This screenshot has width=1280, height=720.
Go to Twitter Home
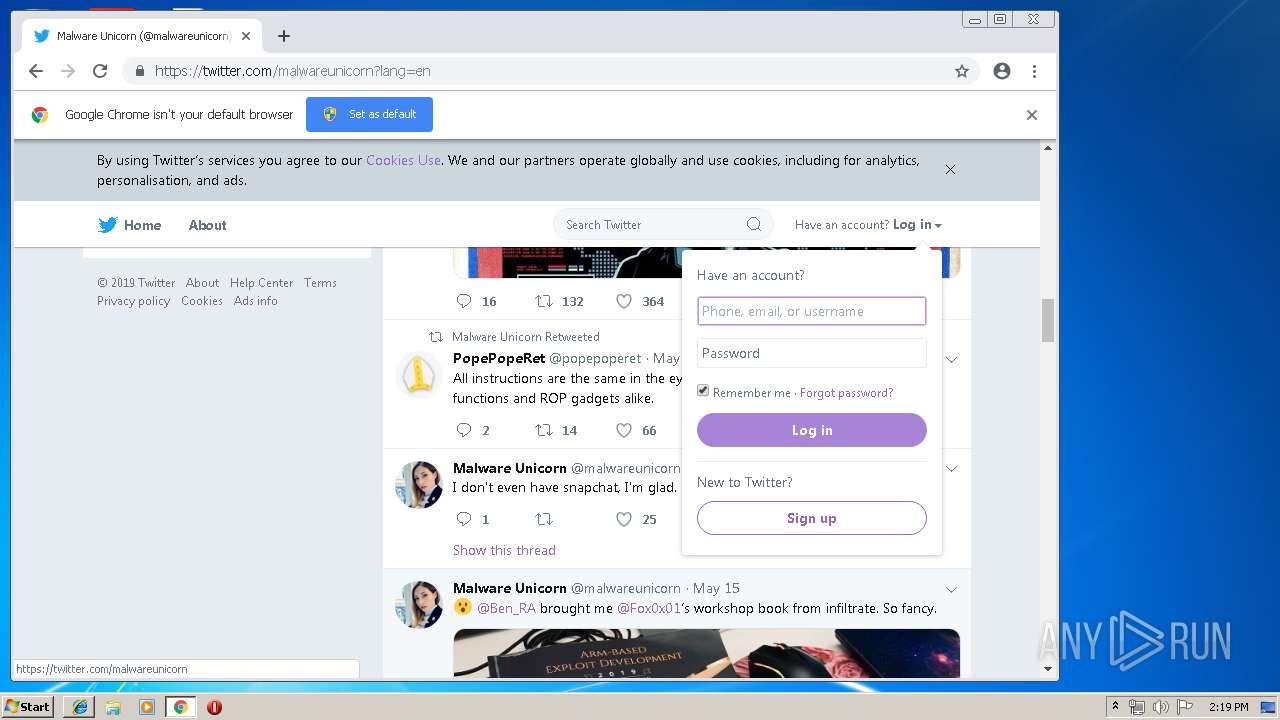coord(130,225)
